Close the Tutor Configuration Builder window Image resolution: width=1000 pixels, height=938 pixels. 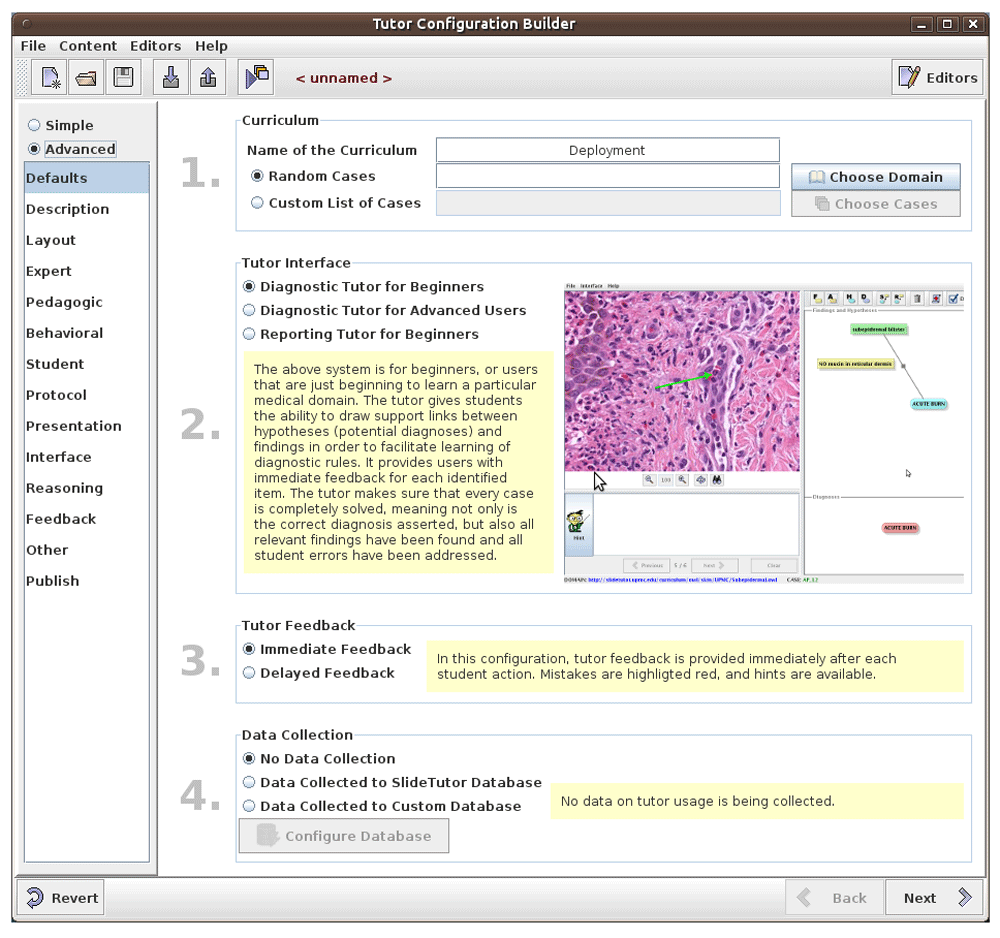973,24
